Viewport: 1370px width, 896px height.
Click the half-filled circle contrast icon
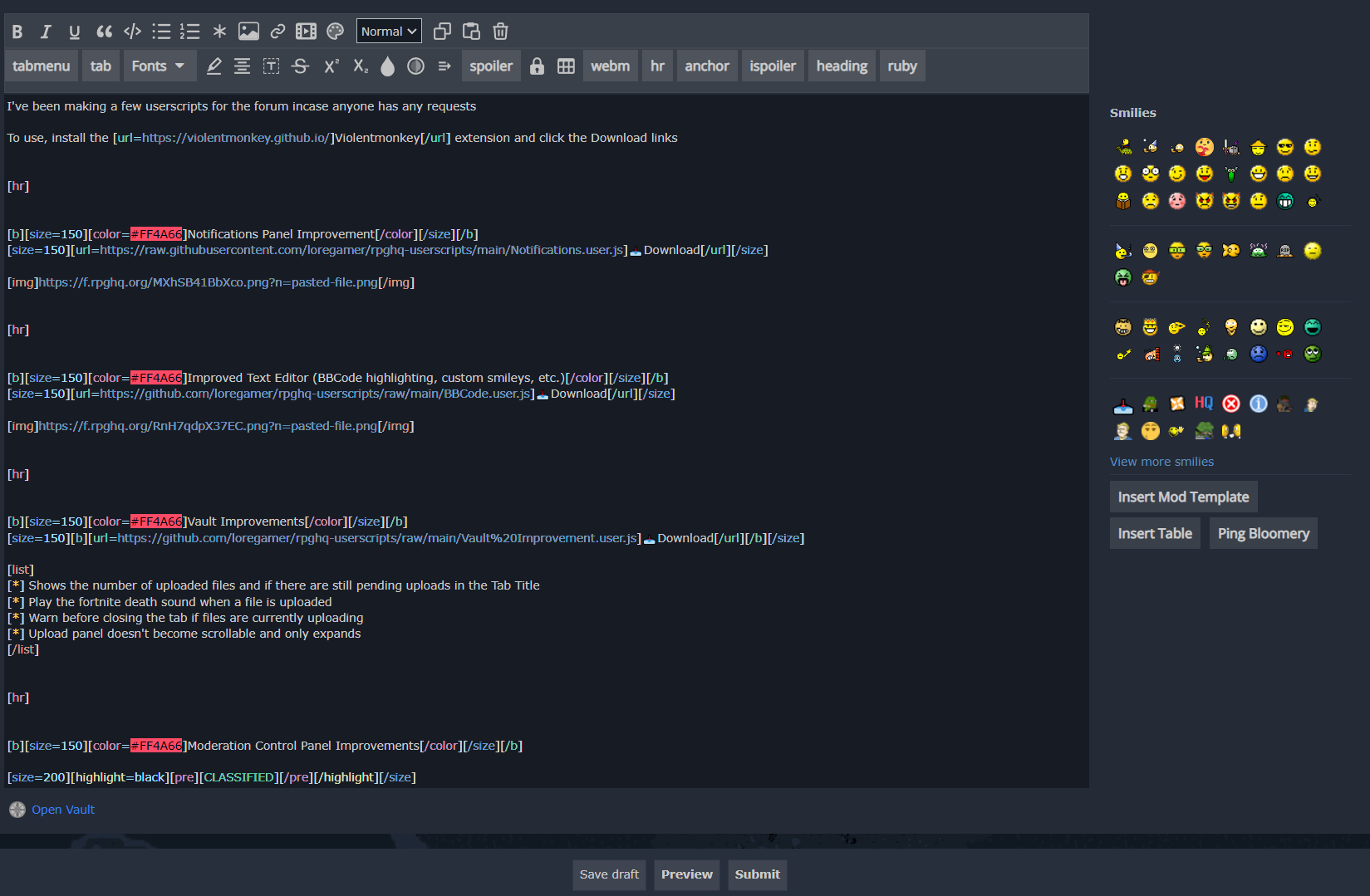point(415,66)
